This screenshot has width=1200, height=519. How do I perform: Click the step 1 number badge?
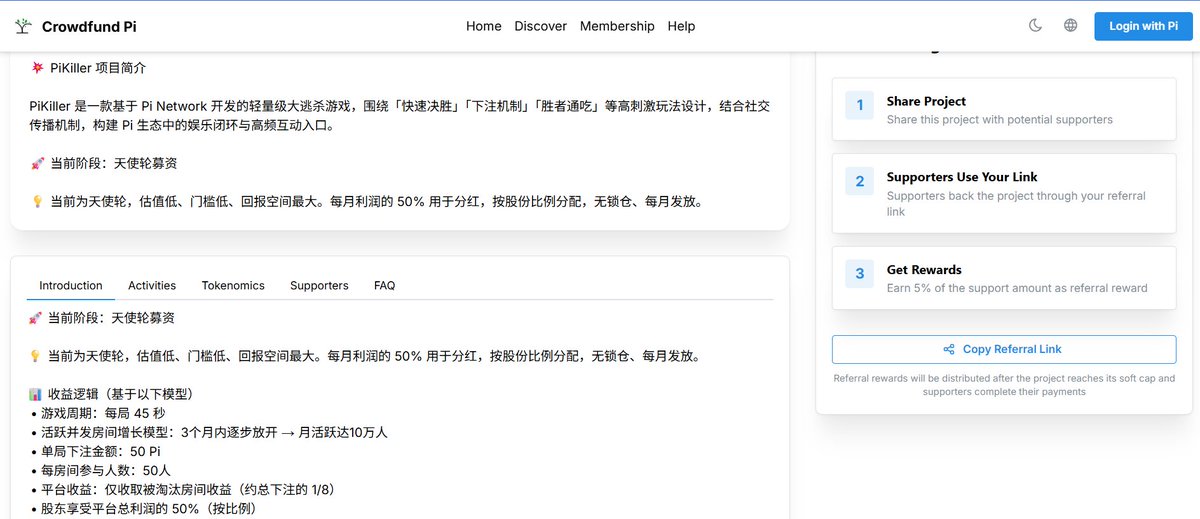tap(859, 105)
